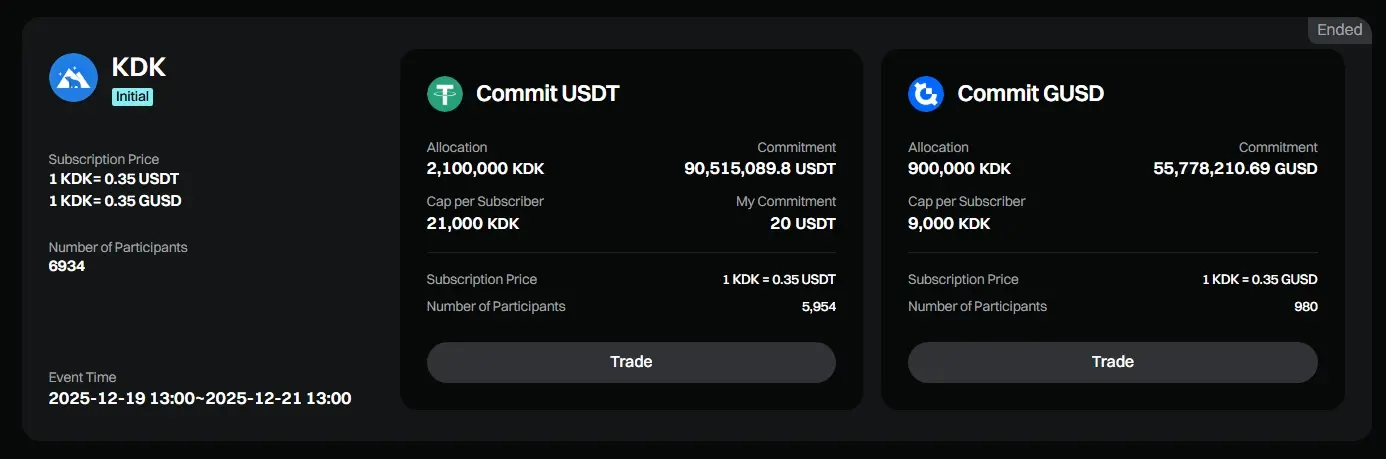Select the Commit USDT heading
1386x459 pixels.
[x=547, y=94]
